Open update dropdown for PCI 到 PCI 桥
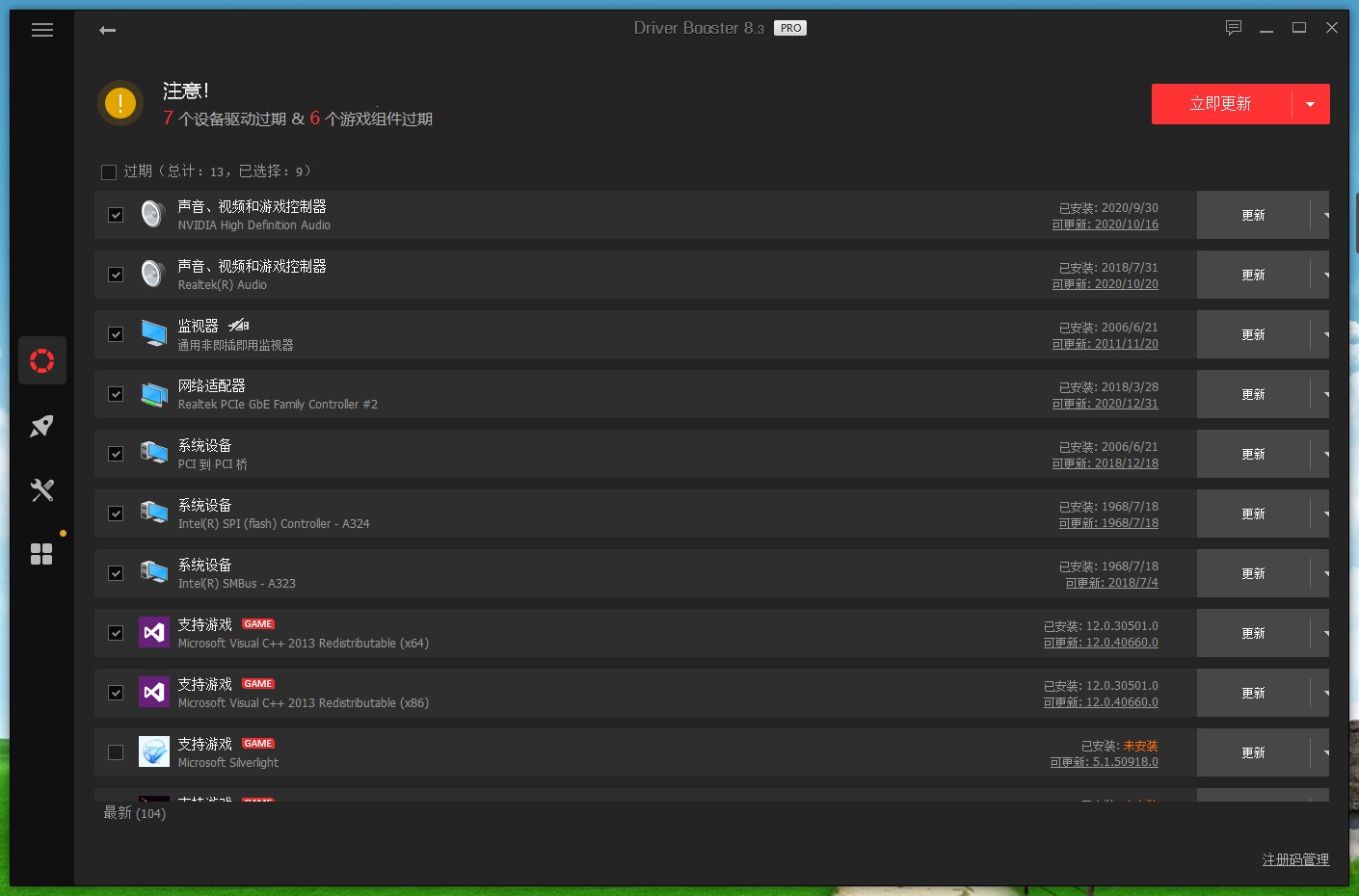 pyautogui.click(x=1322, y=454)
